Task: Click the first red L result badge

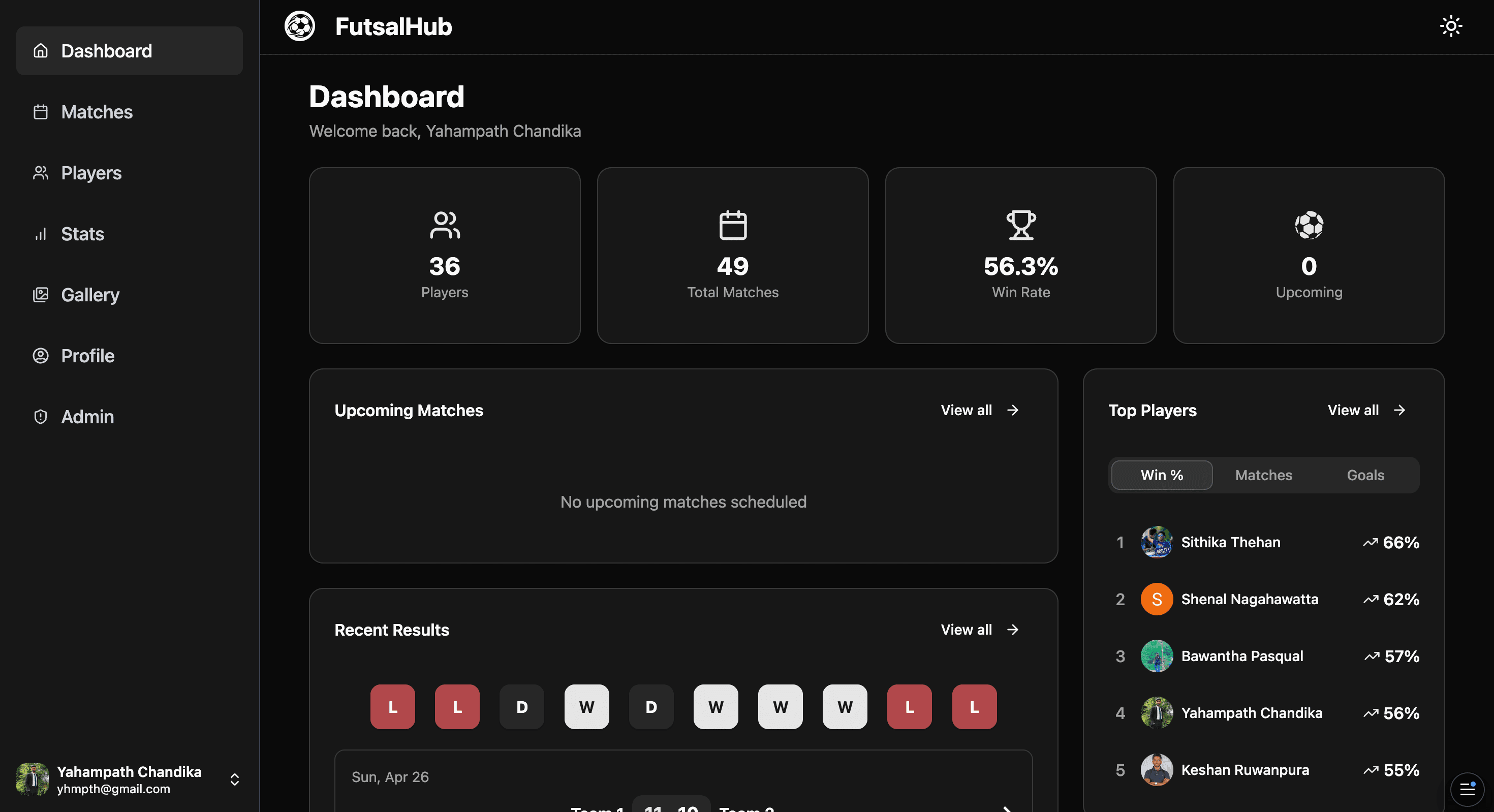Action: pyautogui.click(x=393, y=706)
